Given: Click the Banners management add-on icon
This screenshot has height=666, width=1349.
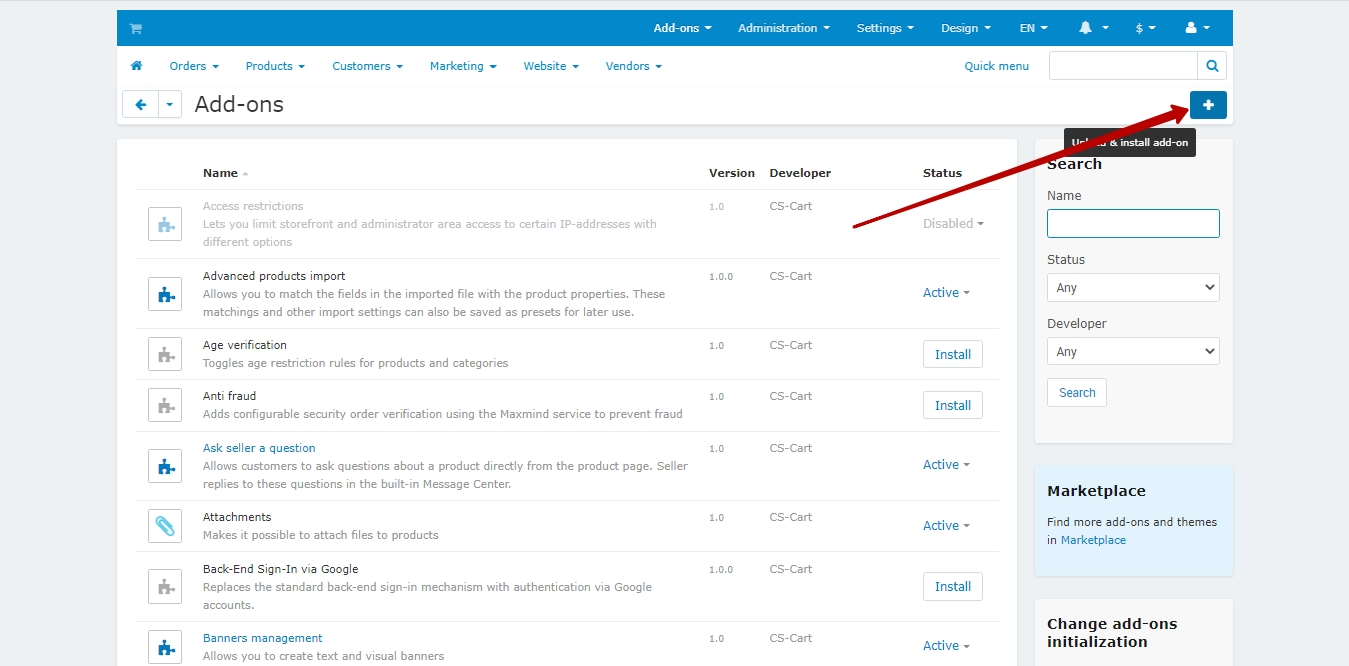Looking at the screenshot, I should pos(165,647).
